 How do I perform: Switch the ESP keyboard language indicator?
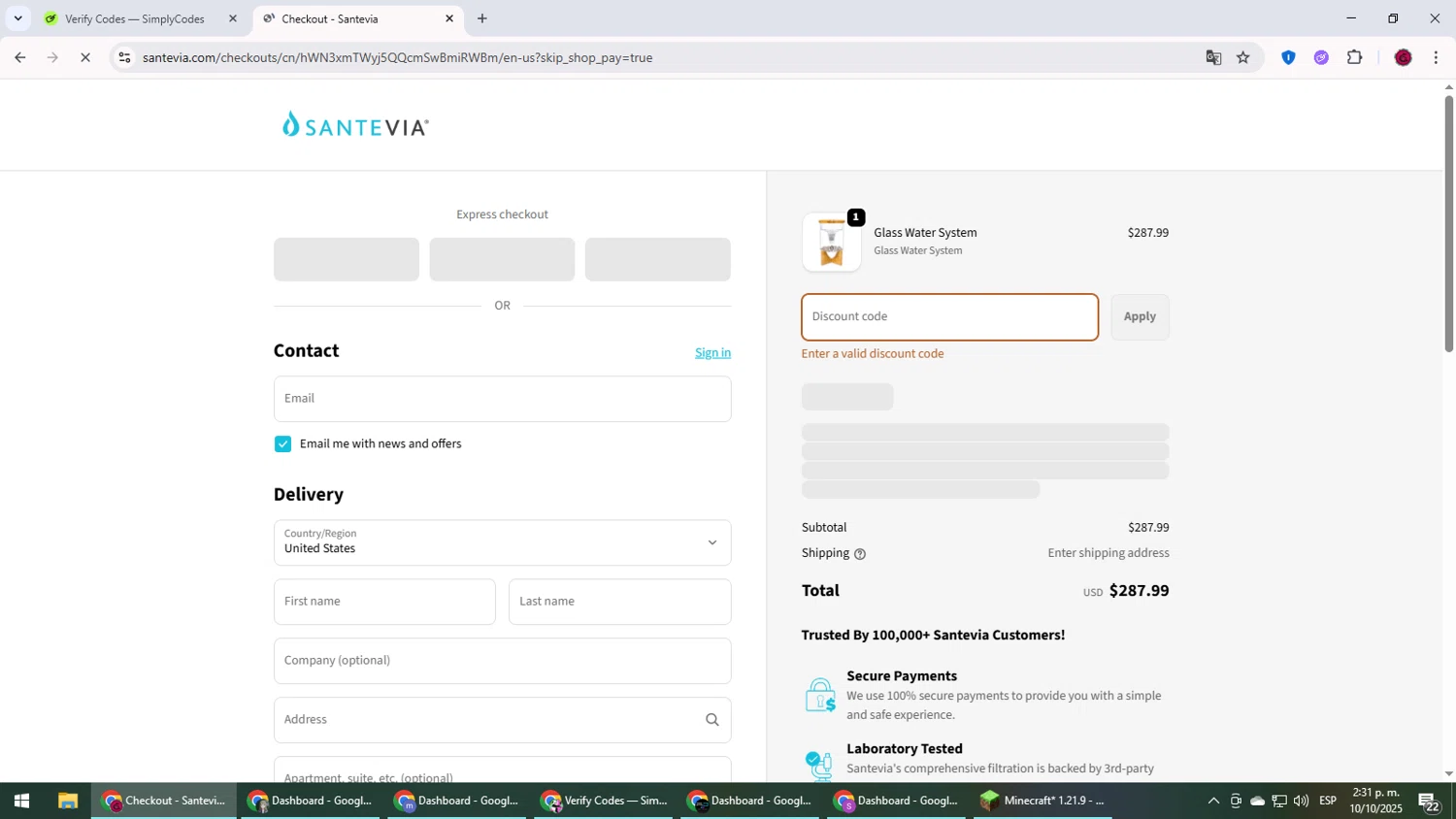[x=1328, y=801]
